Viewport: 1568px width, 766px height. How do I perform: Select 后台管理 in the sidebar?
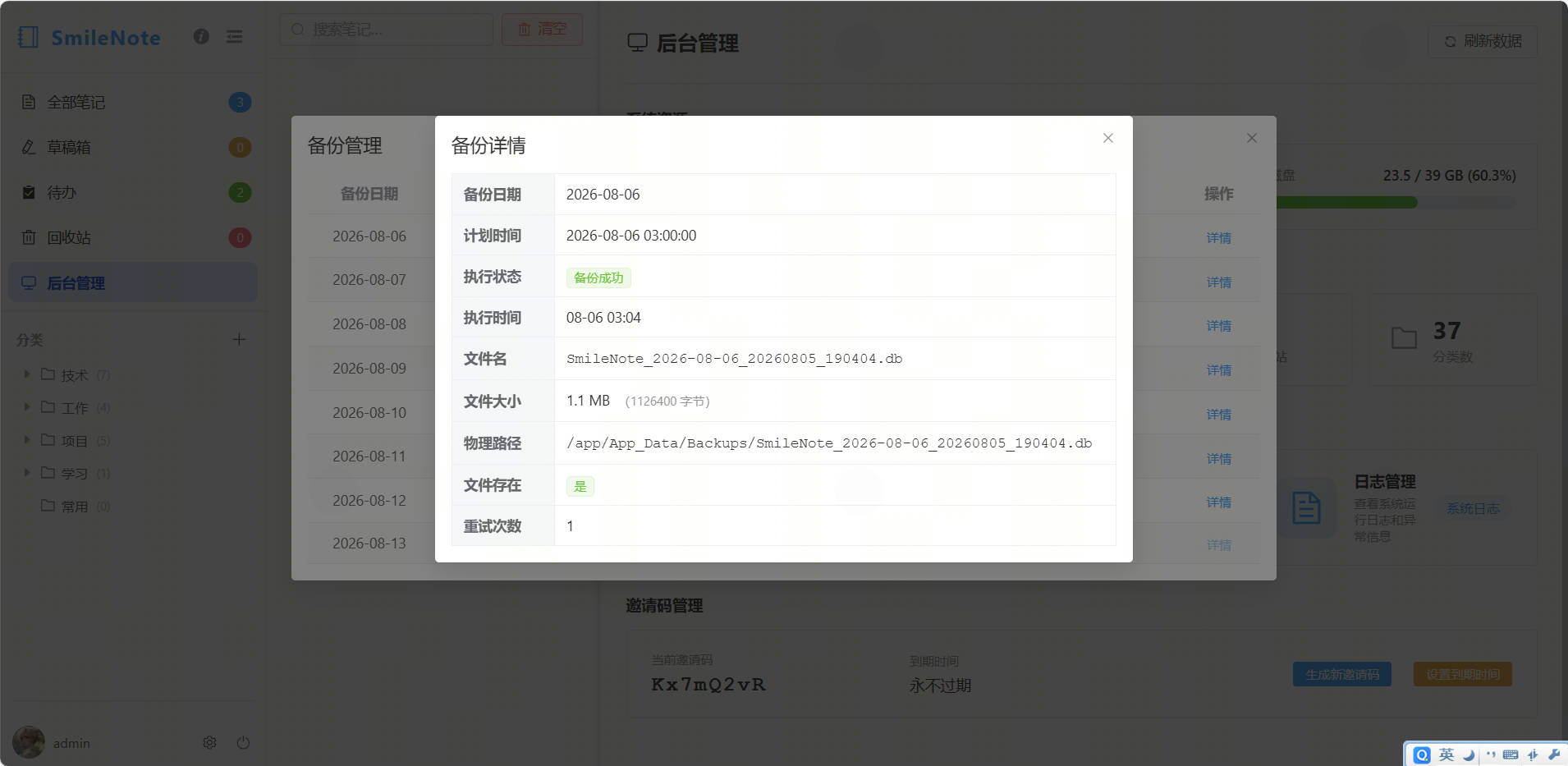133,282
